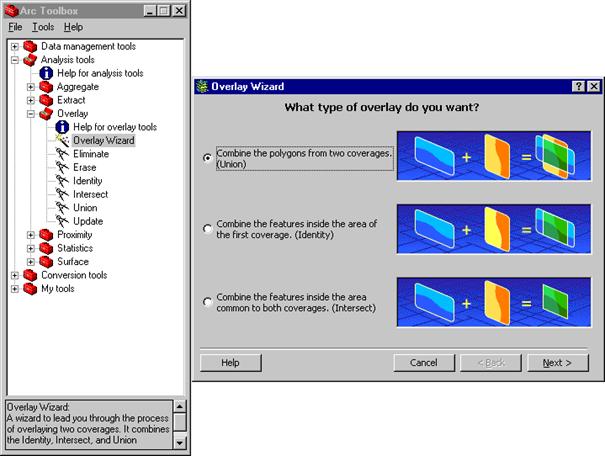Viewport: 605px width, 456px height.
Task: Select the Erase tool icon
Action: click(x=63, y=168)
